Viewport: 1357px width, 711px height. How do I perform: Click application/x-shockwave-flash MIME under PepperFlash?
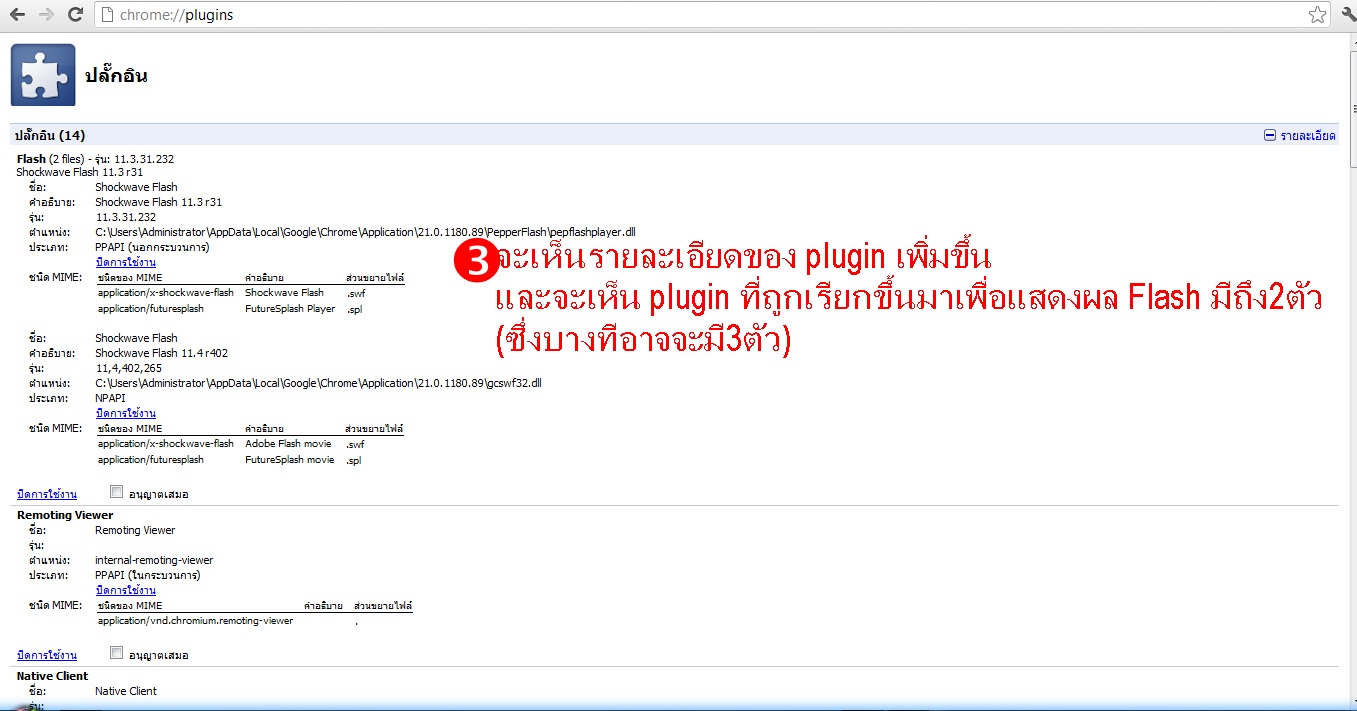click(166, 293)
